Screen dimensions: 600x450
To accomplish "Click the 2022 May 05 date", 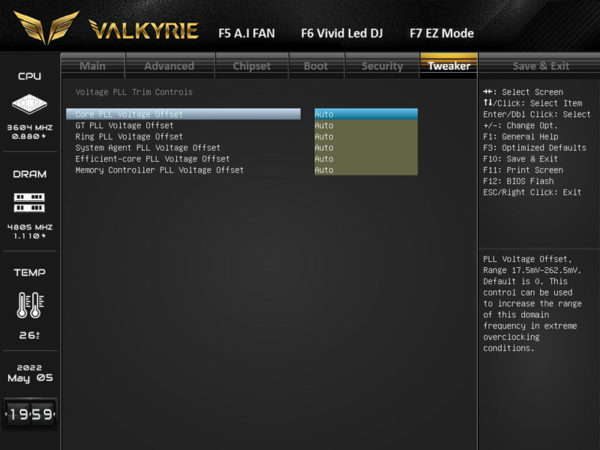I will coord(30,373).
